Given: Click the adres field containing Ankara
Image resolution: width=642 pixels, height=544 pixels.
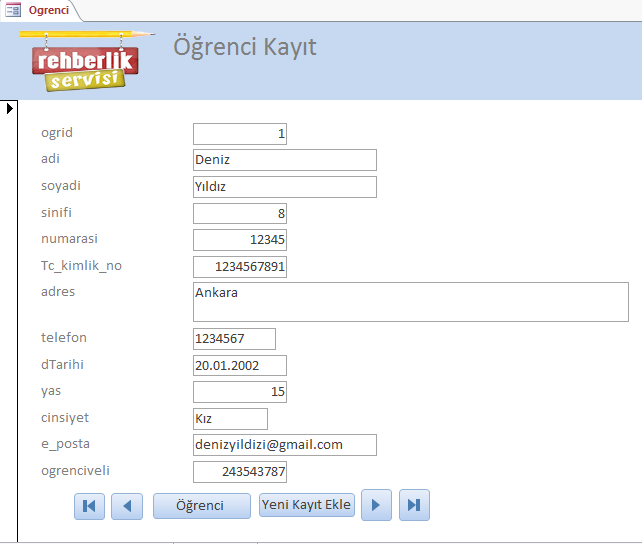Looking at the screenshot, I should [411, 302].
